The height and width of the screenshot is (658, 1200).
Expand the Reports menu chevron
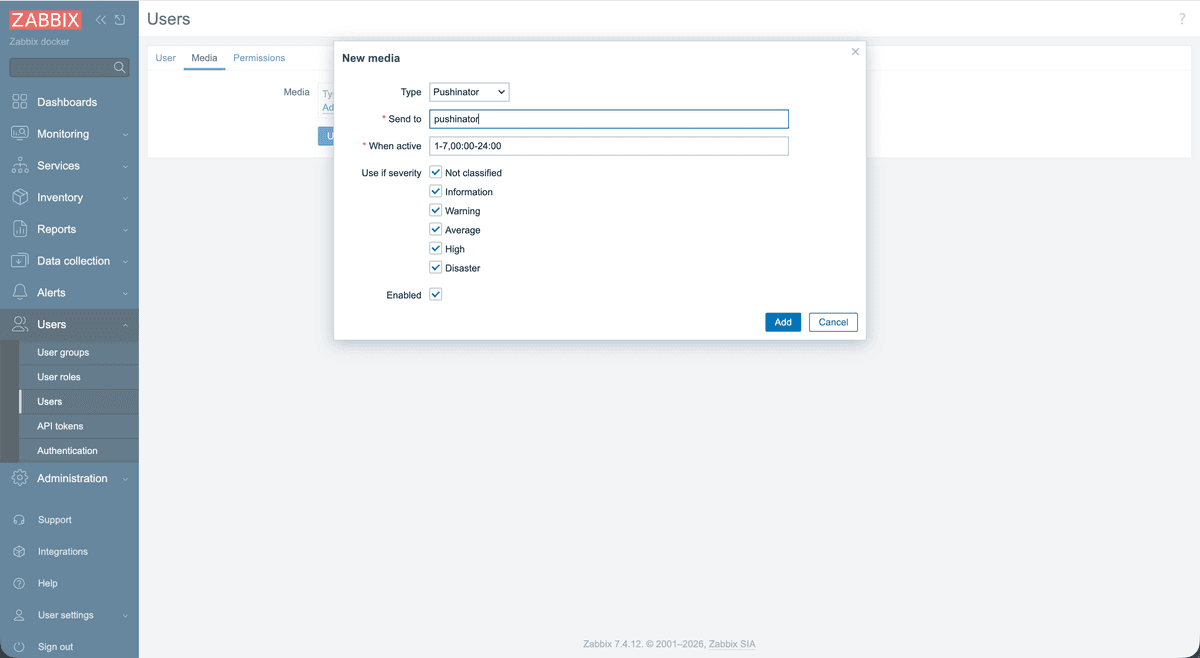pos(125,230)
